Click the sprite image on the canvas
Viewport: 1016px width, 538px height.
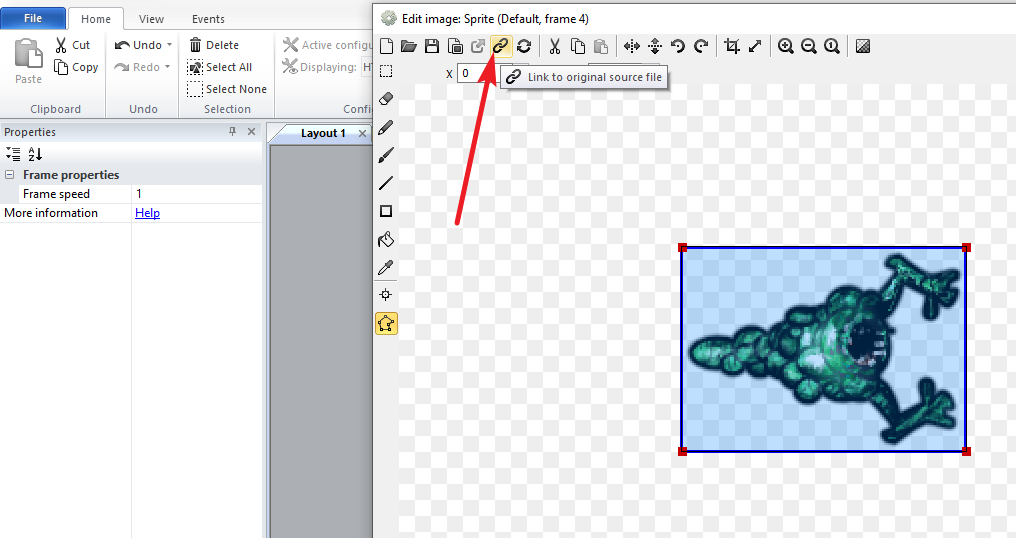(x=824, y=349)
